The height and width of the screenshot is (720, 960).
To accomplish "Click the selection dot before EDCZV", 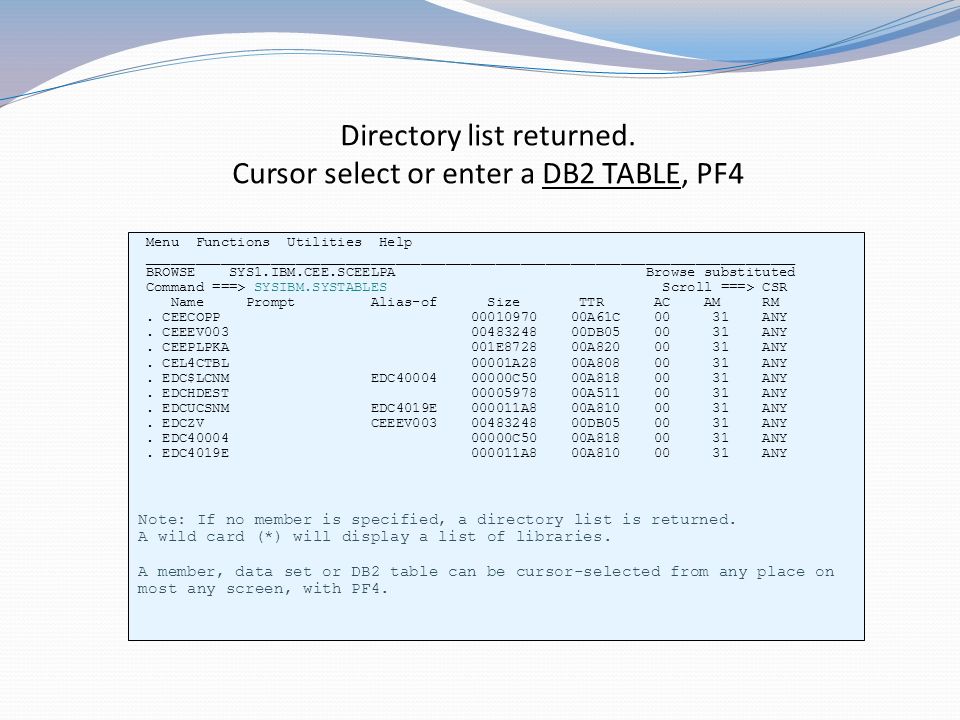I will coord(149,425).
